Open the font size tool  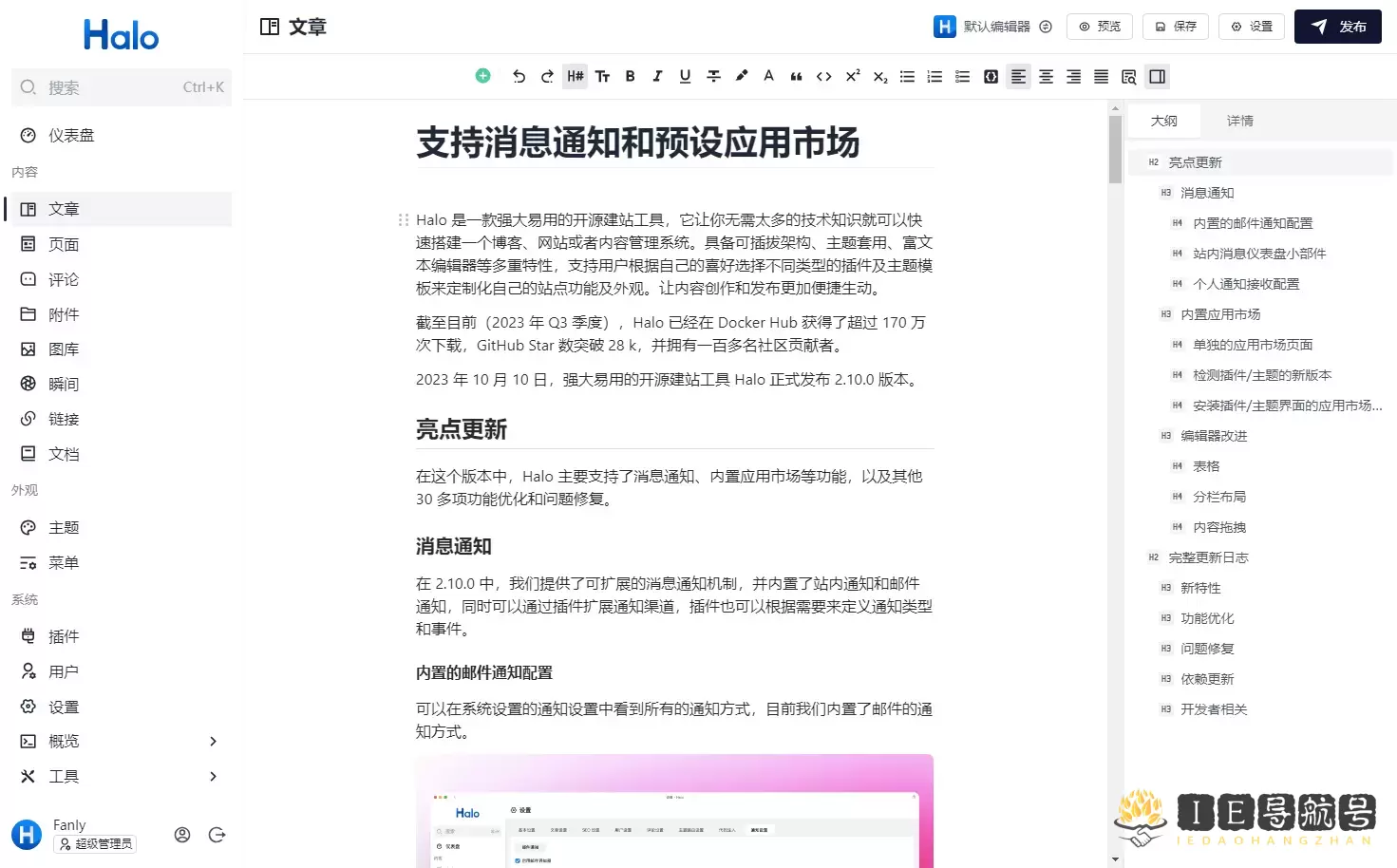tap(603, 77)
